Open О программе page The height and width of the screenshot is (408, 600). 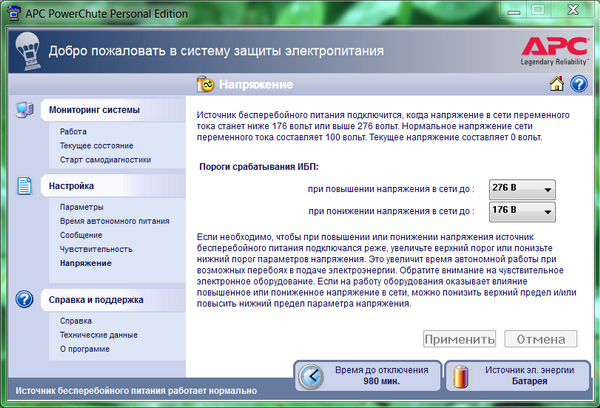[x=85, y=349]
